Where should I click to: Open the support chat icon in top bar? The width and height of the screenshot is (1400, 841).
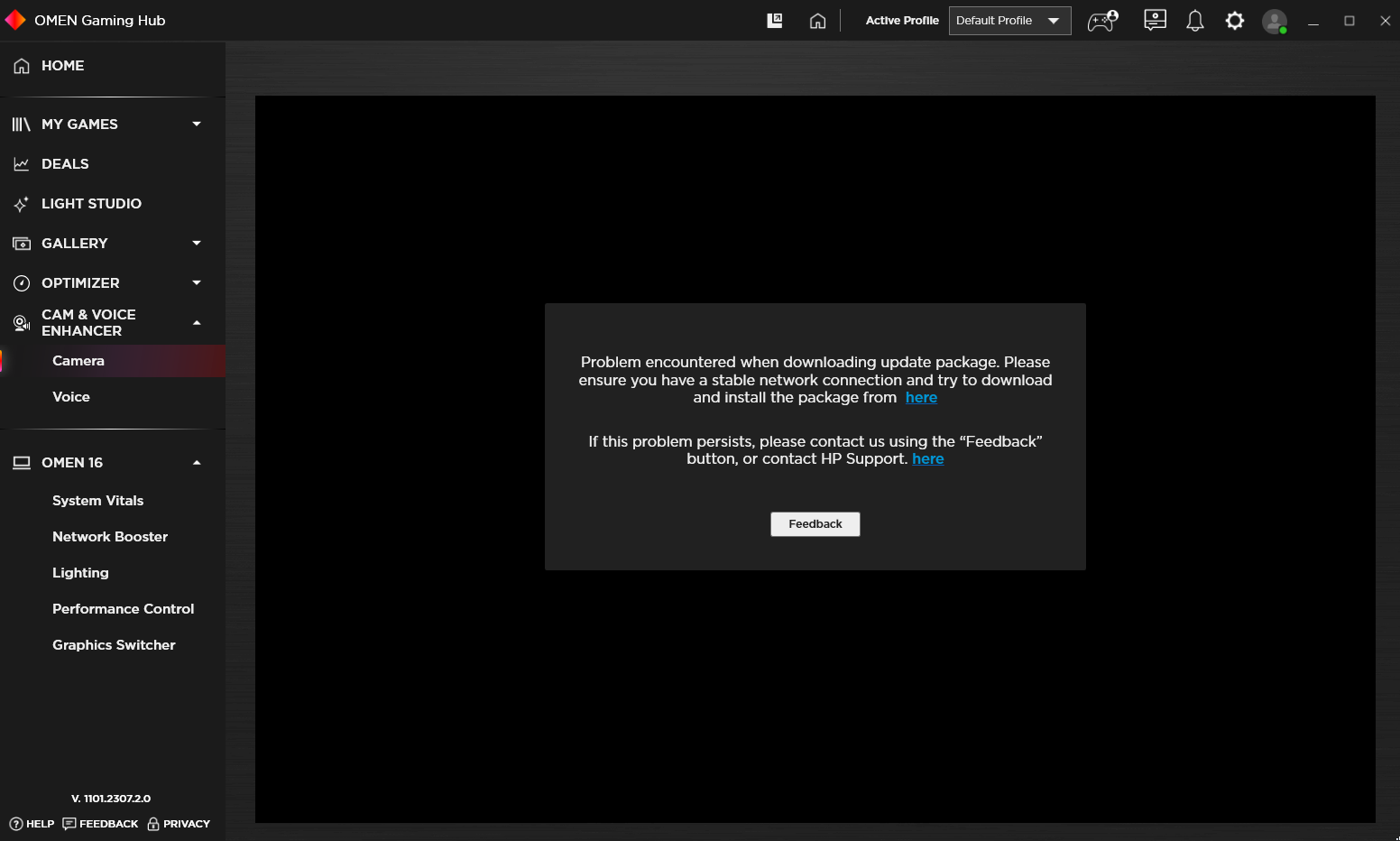(1155, 20)
